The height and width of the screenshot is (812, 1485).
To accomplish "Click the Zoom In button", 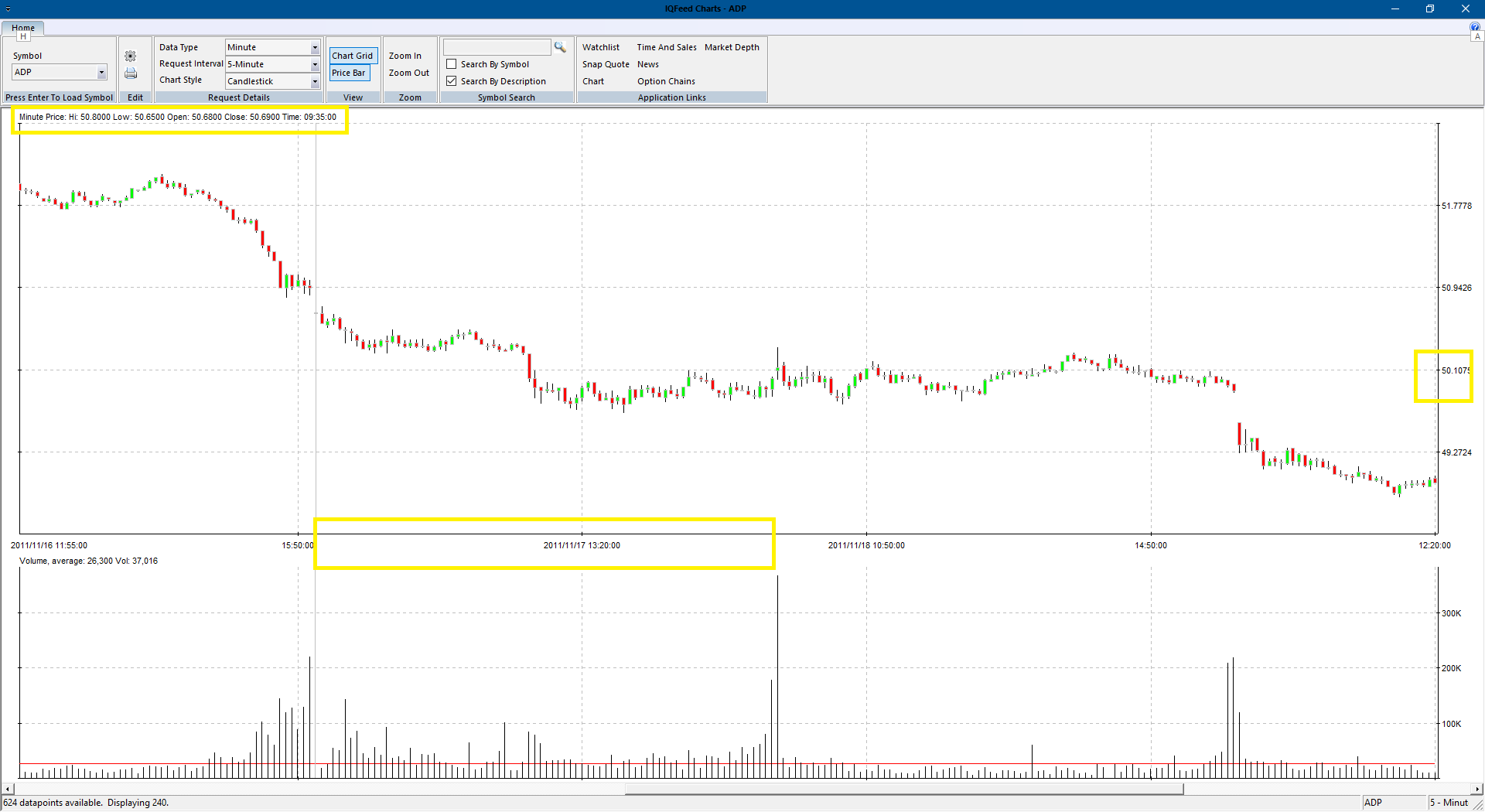I will tap(405, 56).
